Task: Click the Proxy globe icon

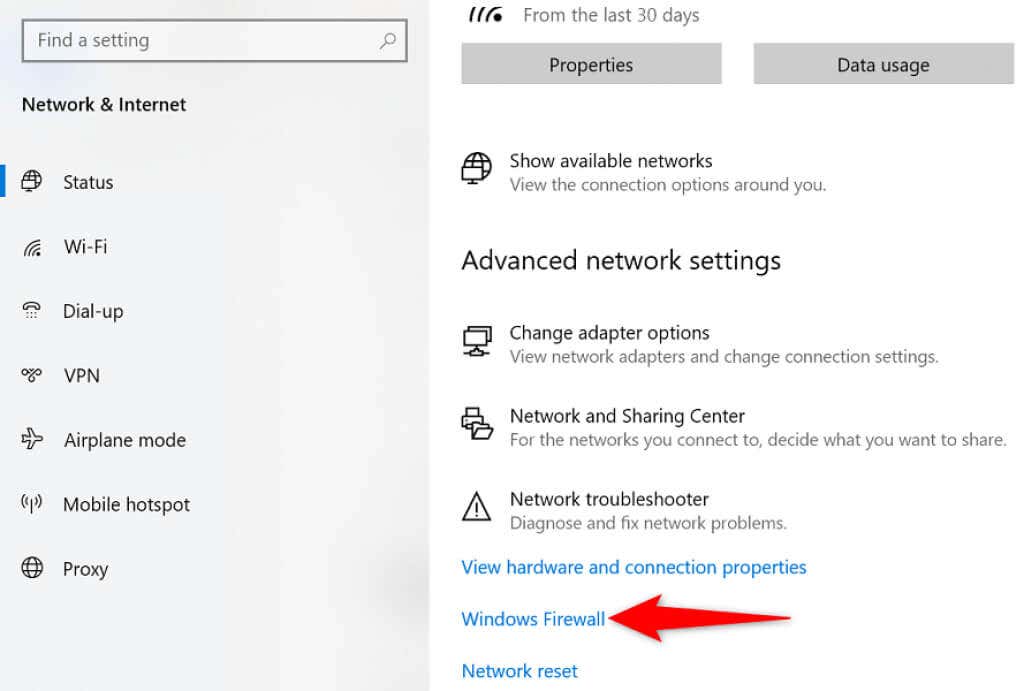Action: (33, 568)
